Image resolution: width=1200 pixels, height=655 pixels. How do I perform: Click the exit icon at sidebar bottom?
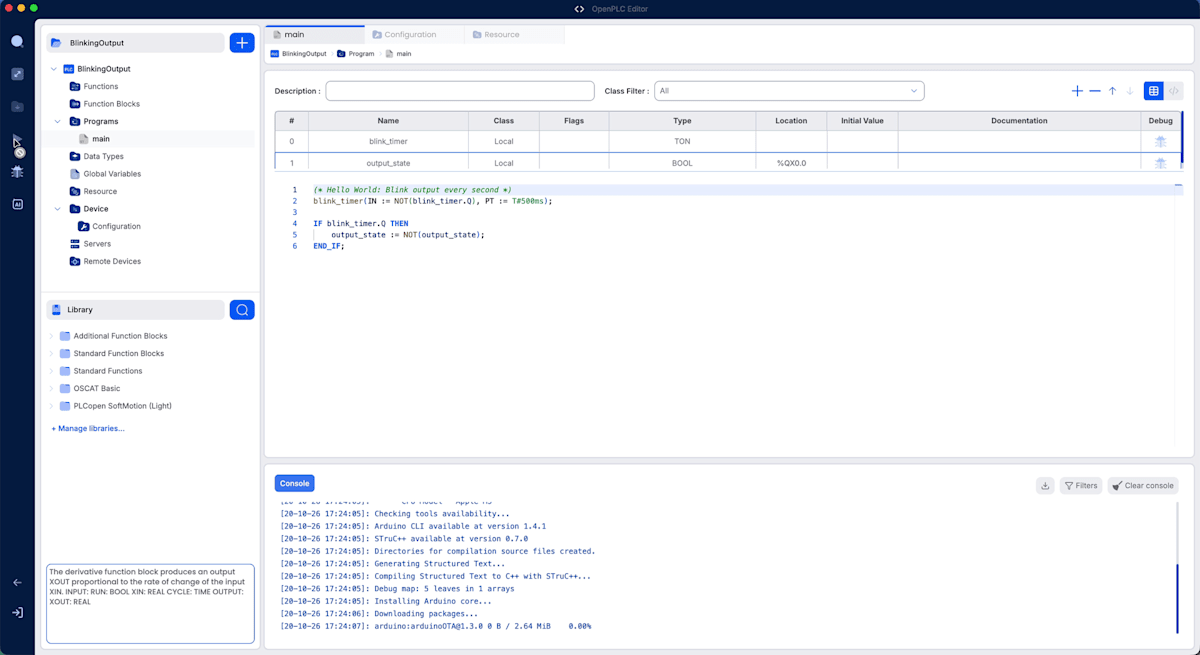[x=17, y=613]
